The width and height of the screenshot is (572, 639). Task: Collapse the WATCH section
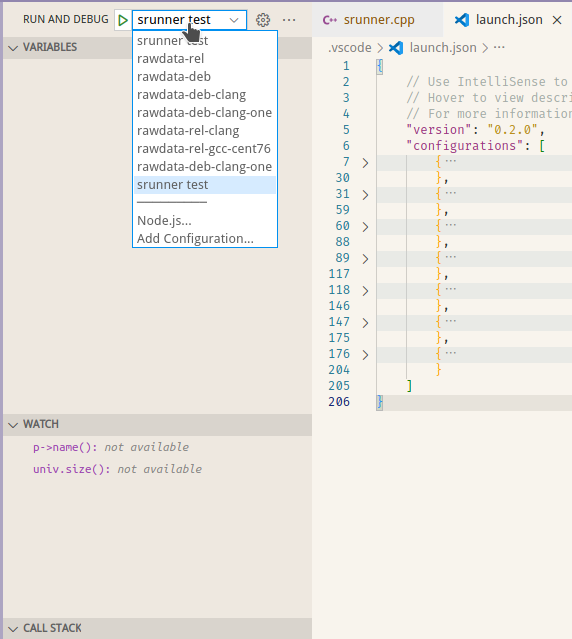13,425
